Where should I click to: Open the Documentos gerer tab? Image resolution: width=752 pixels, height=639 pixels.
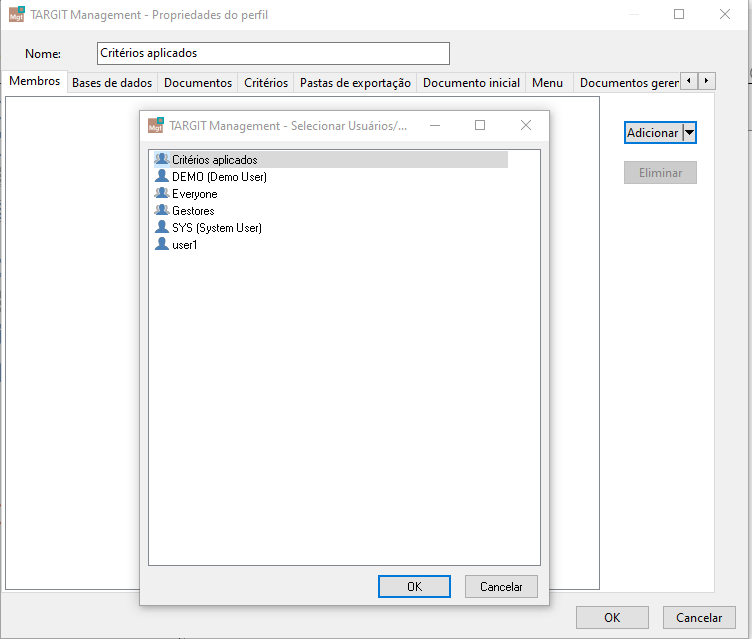pos(629,83)
